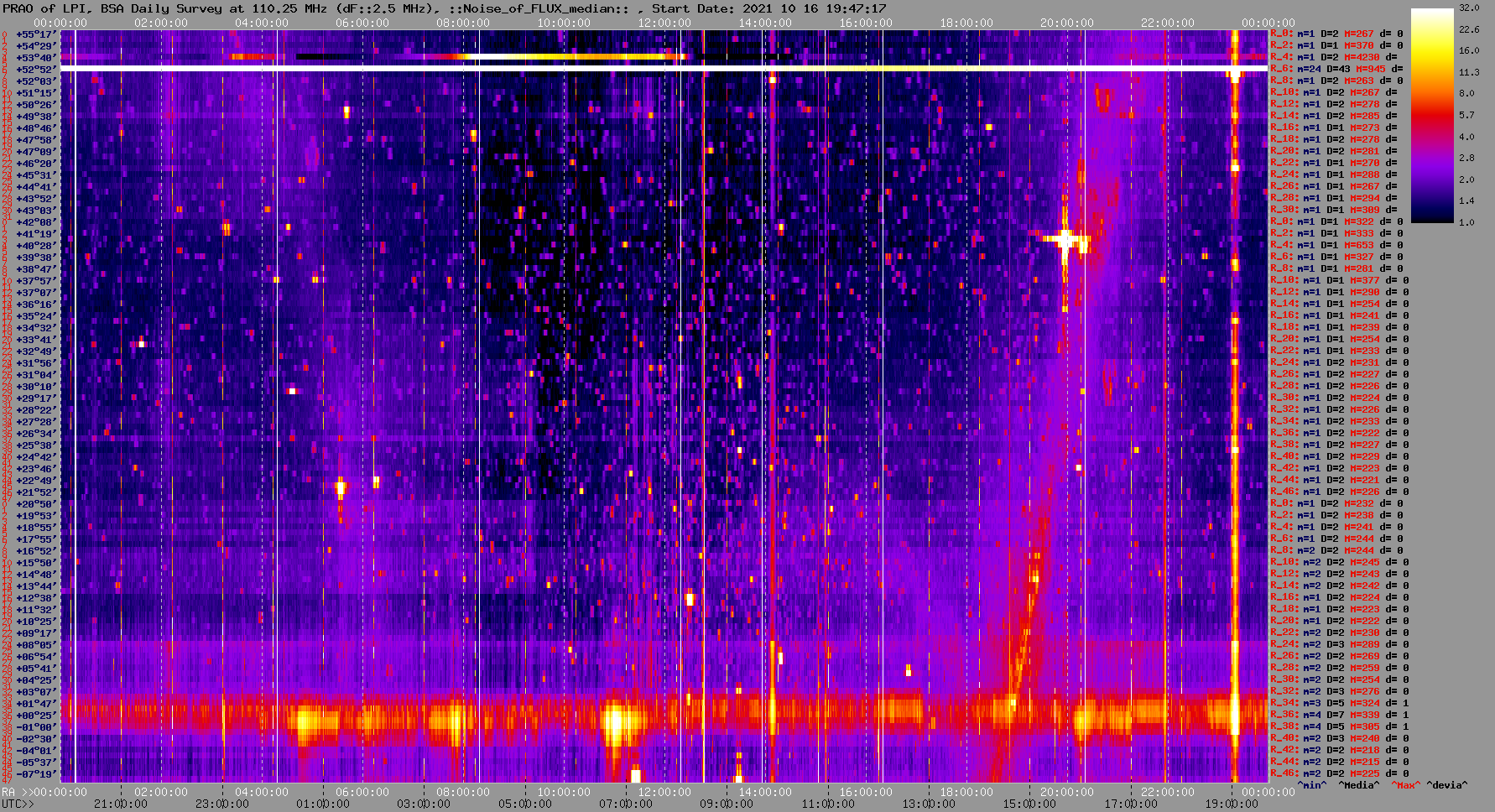Click declination label +22°49'

click(x=36, y=481)
